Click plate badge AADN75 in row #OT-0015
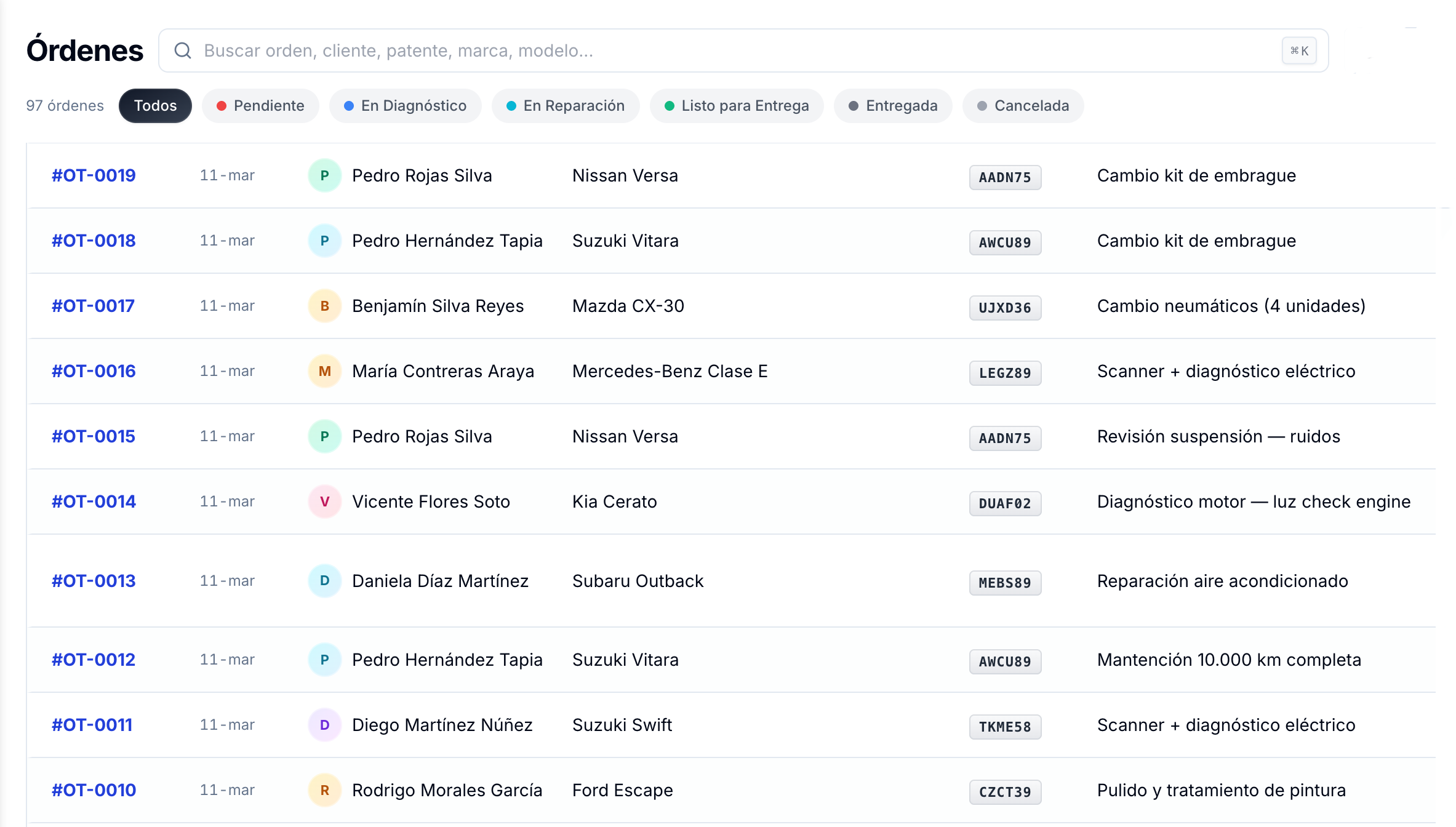 1005,438
